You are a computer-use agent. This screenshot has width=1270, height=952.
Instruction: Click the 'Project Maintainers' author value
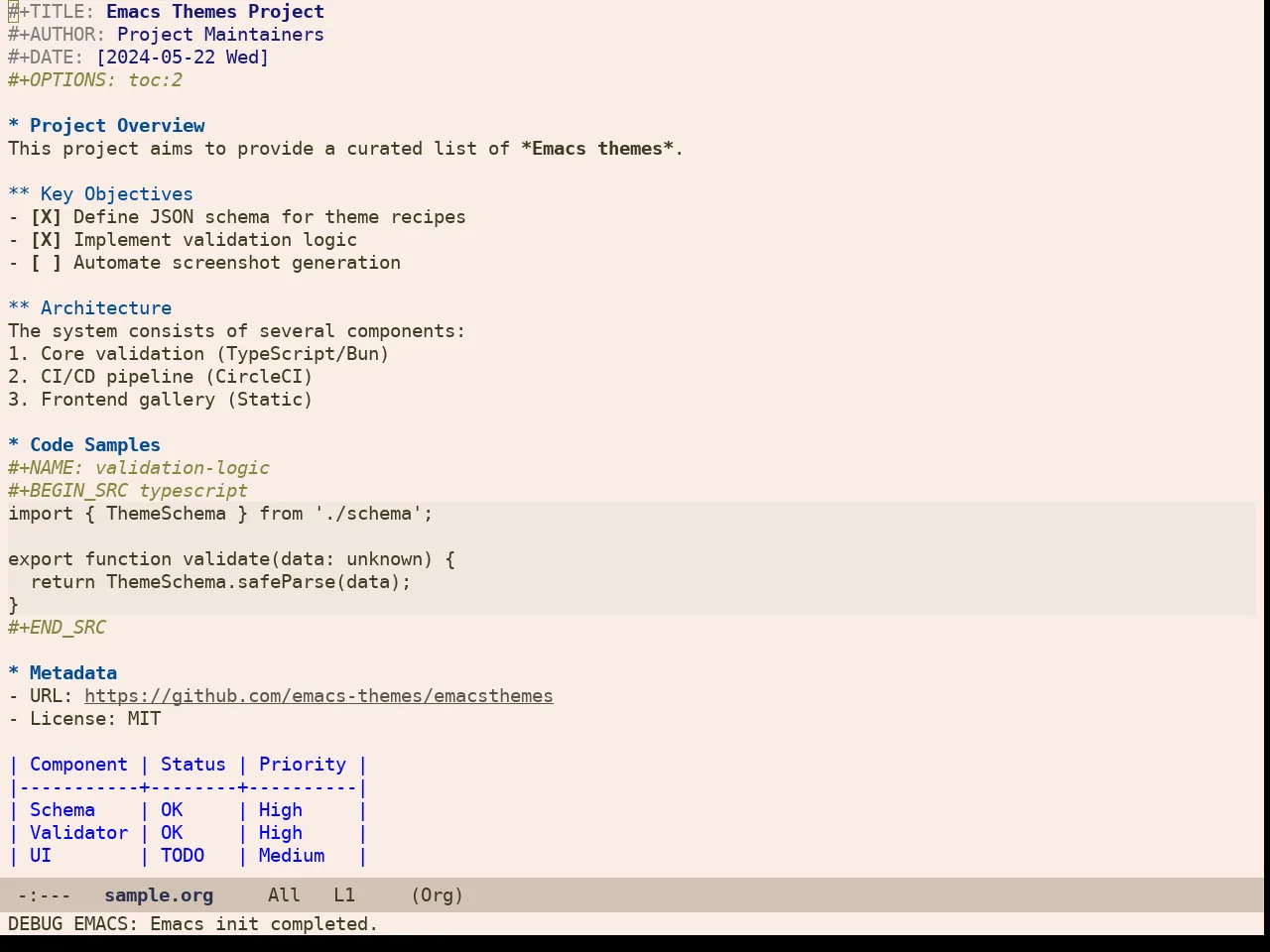[220, 35]
